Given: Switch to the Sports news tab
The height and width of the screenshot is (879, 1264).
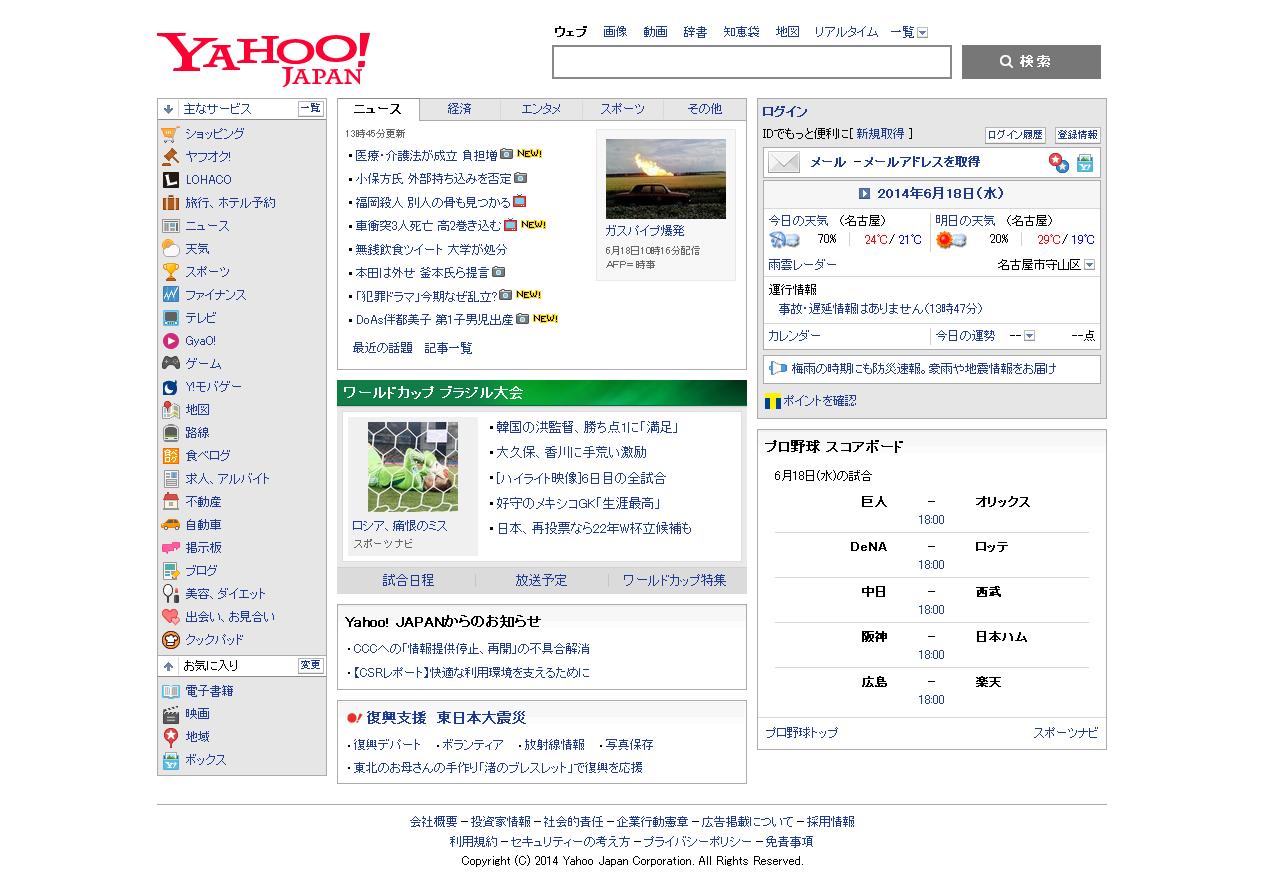Looking at the screenshot, I should pyautogui.click(x=622, y=109).
